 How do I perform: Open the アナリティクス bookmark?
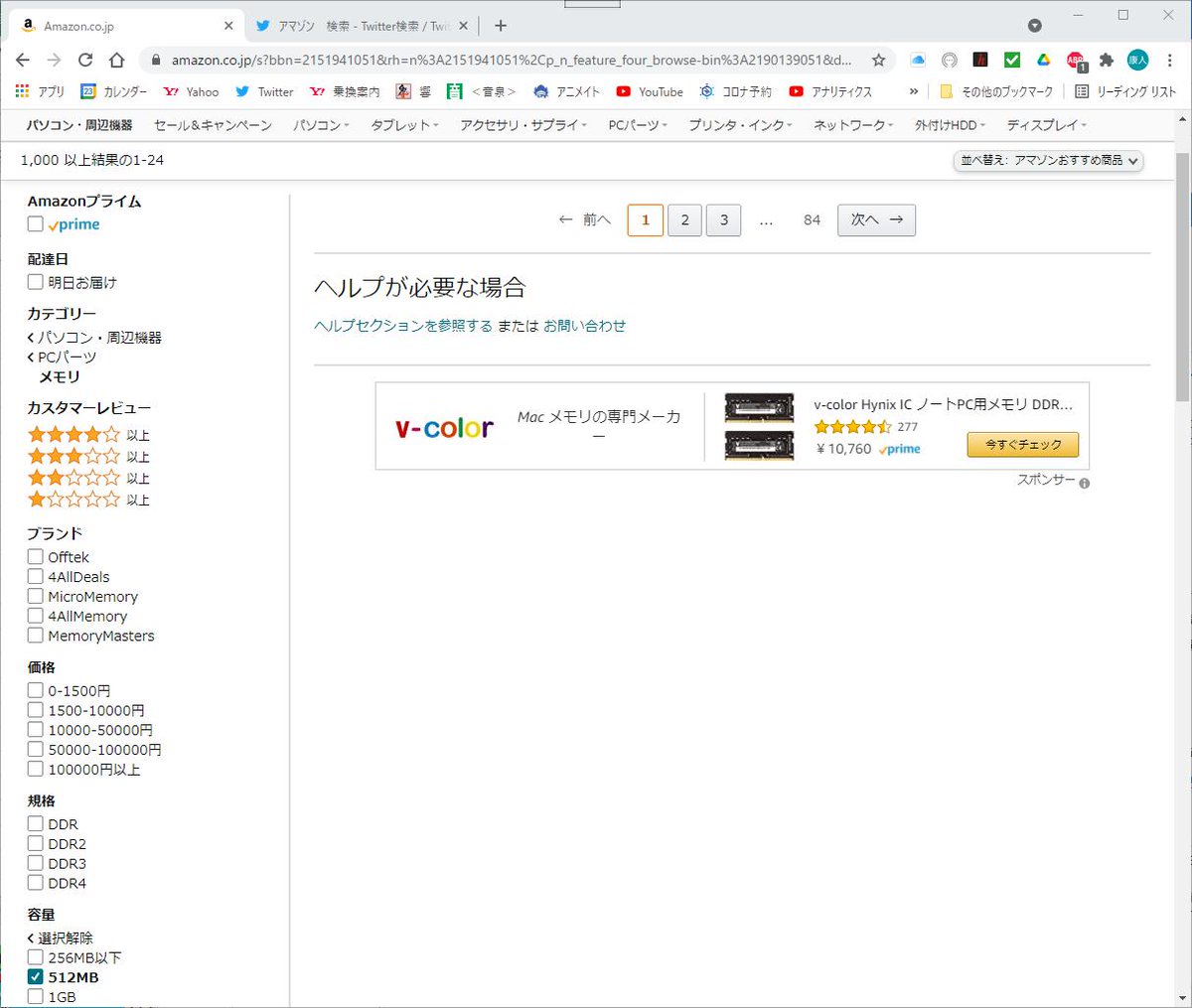tap(830, 91)
